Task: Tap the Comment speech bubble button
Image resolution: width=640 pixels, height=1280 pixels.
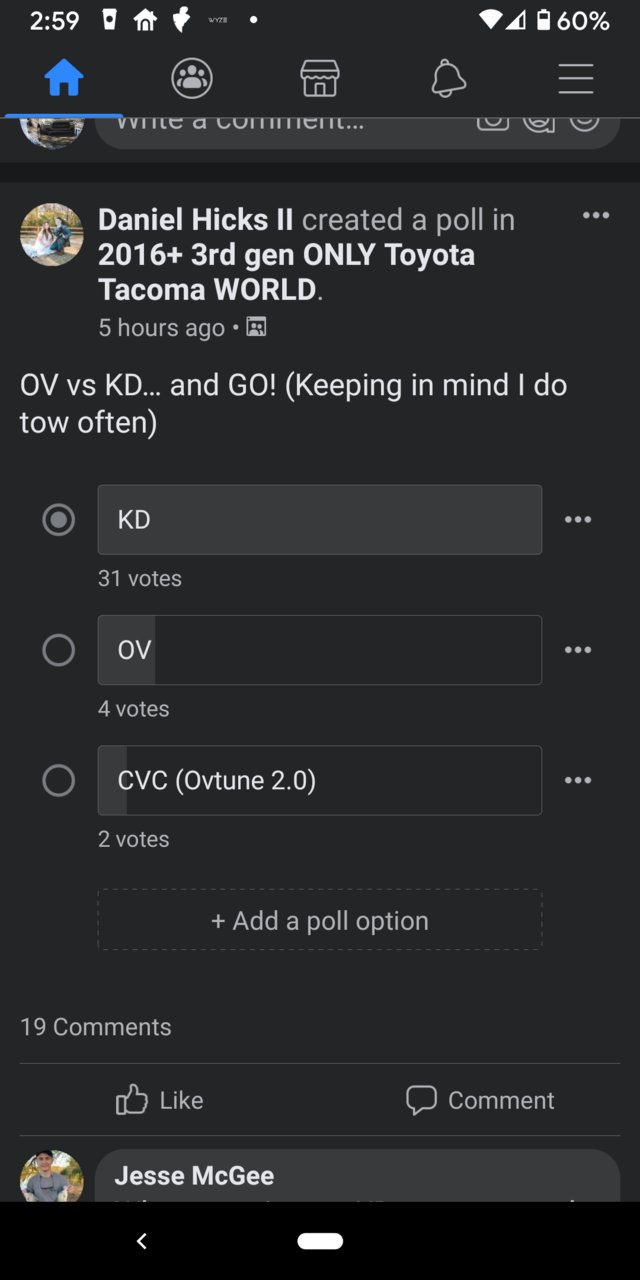Action: pyautogui.click(x=480, y=1100)
